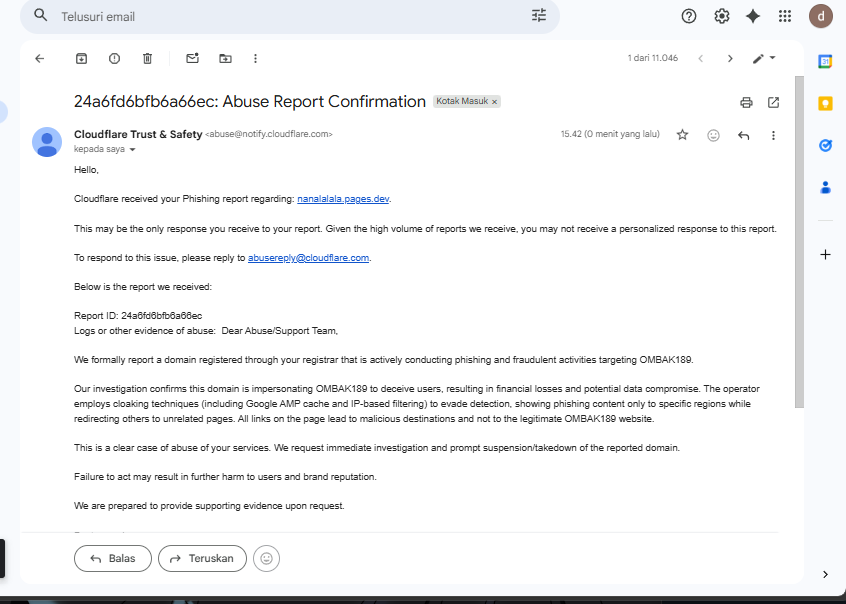Open Gmail settings gear
This screenshot has height=604, width=846.
tap(722, 16)
